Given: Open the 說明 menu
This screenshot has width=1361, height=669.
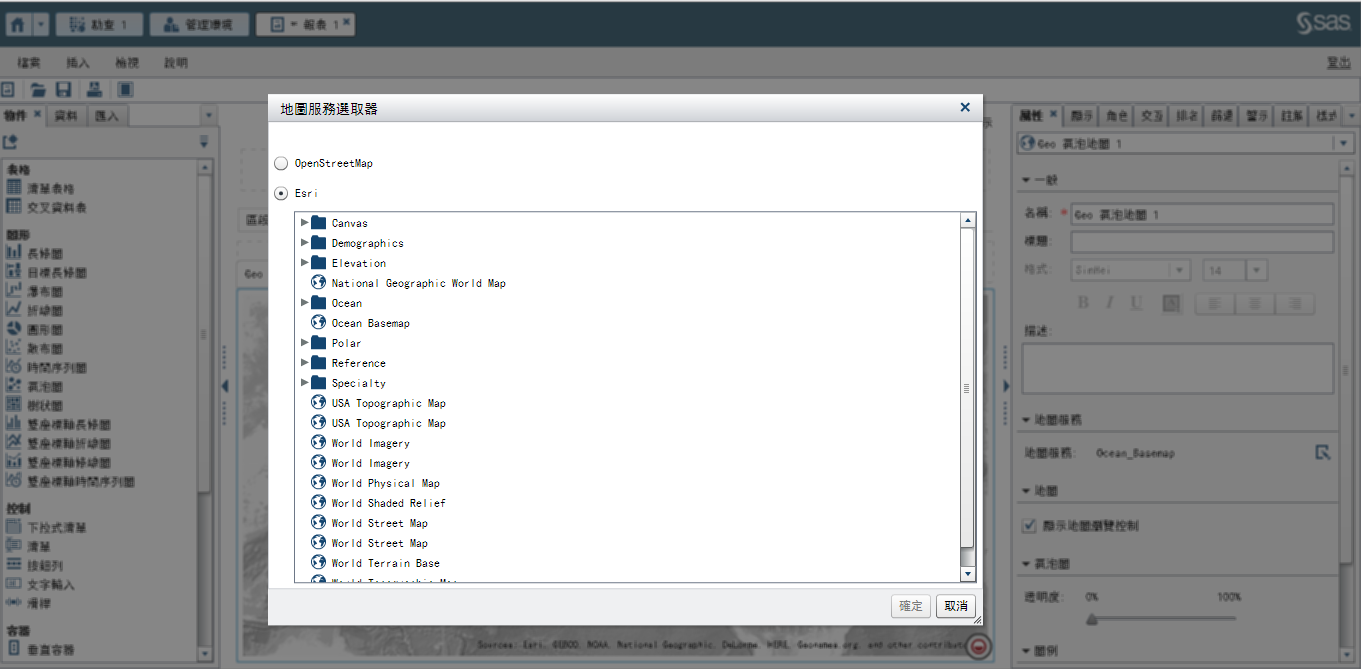Looking at the screenshot, I should click(176, 62).
